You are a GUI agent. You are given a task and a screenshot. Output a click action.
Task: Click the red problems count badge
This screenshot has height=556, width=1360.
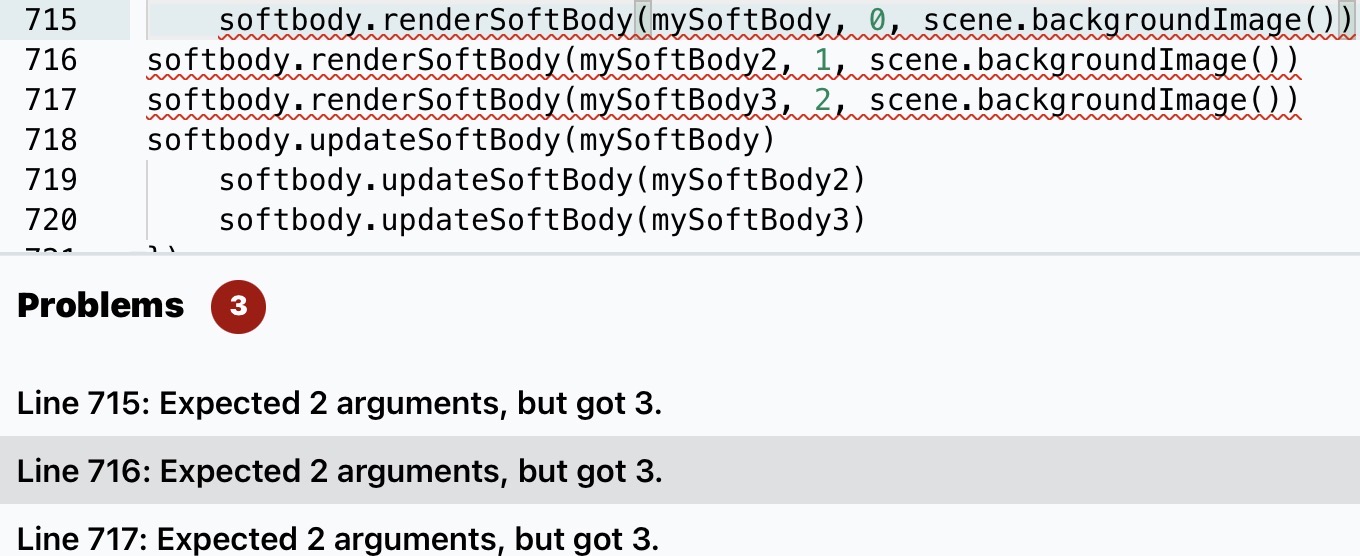[x=238, y=306]
